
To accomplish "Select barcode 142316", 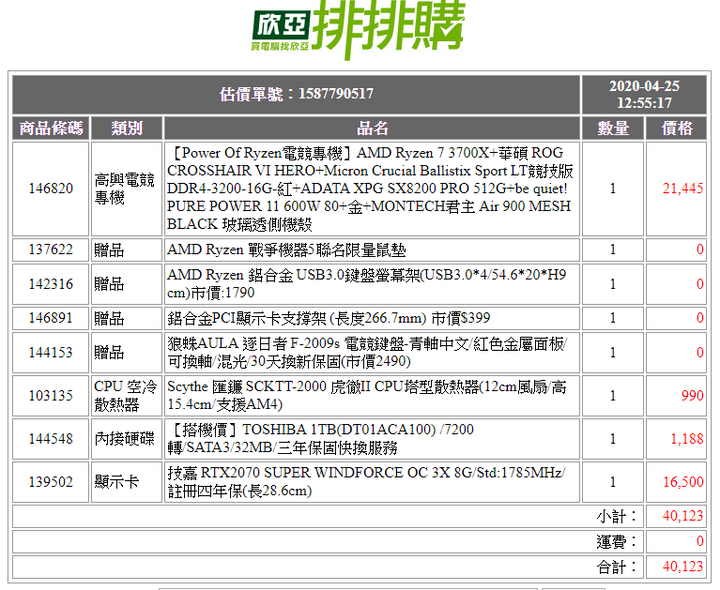I will 51,284.
